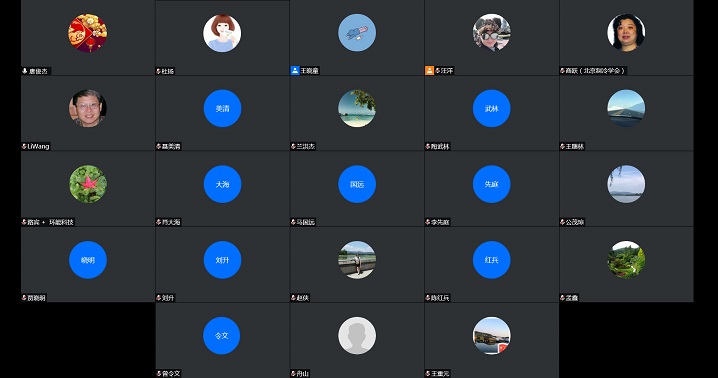
Task: Click the microphone icon next to 唐俊杰
Action: [x=25, y=71]
